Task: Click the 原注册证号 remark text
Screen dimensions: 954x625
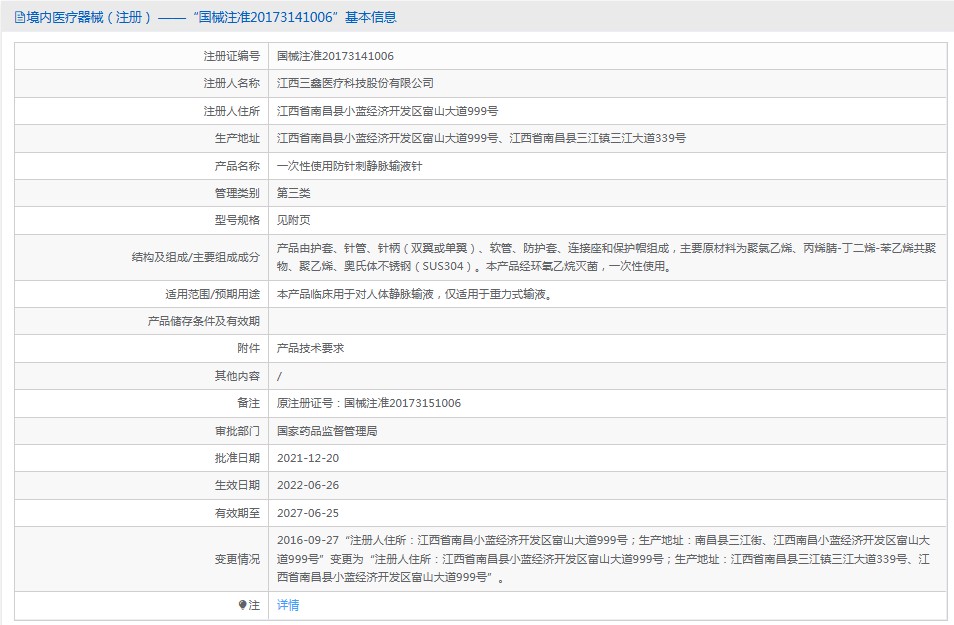Action: point(369,403)
